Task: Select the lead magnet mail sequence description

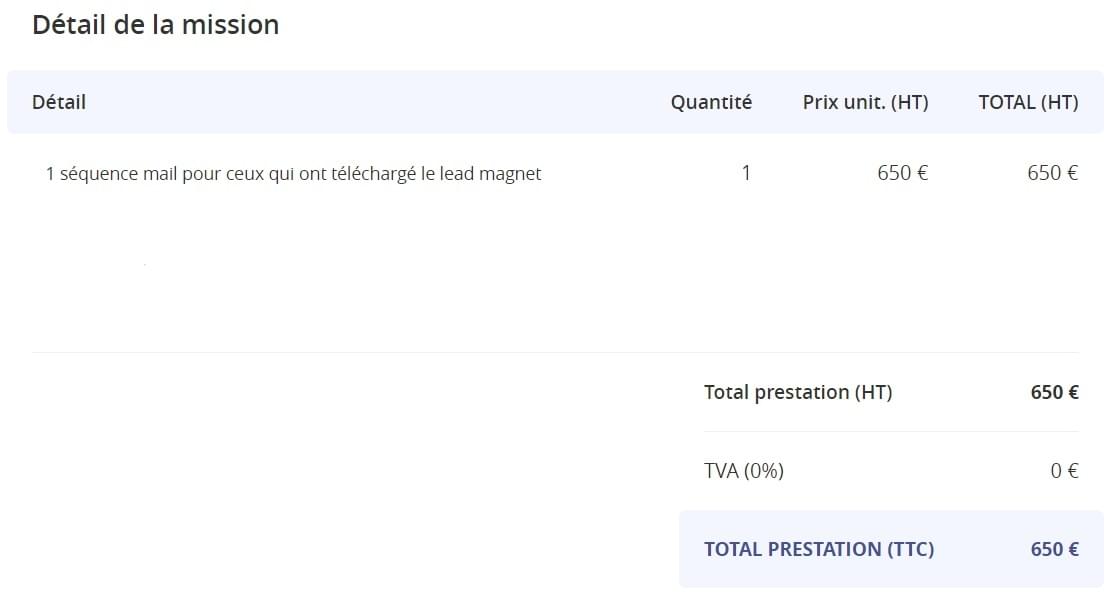Action: (x=294, y=174)
